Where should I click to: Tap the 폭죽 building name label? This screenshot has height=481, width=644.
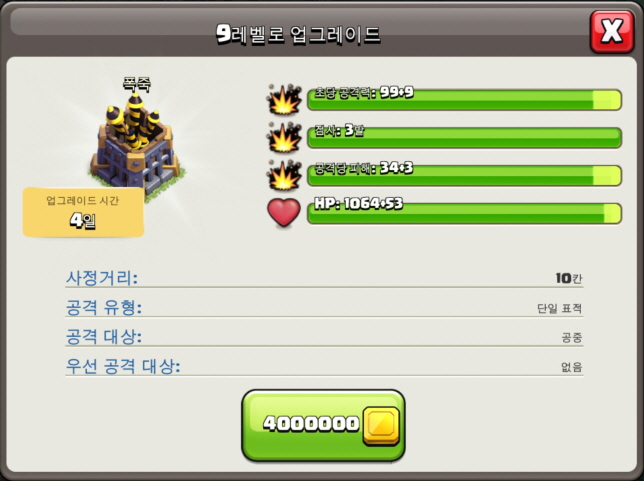(137, 84)
